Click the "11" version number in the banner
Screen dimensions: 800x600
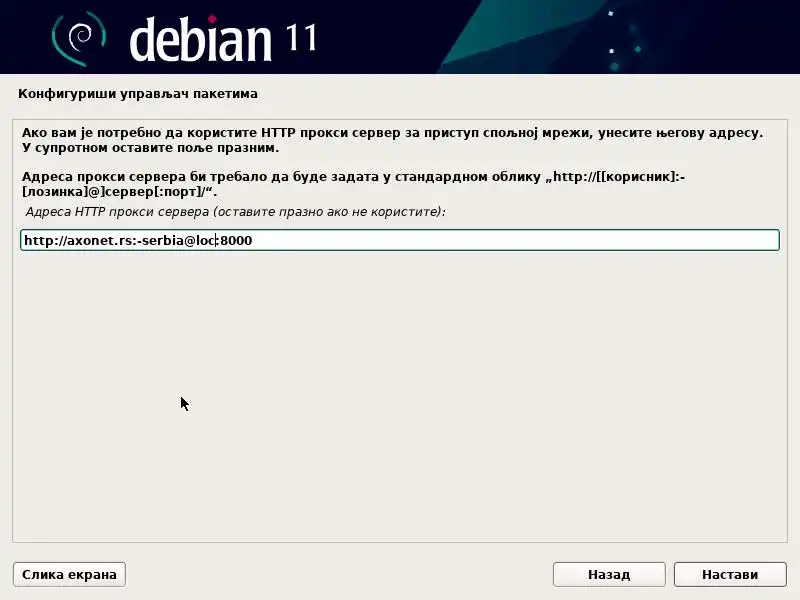301,38
